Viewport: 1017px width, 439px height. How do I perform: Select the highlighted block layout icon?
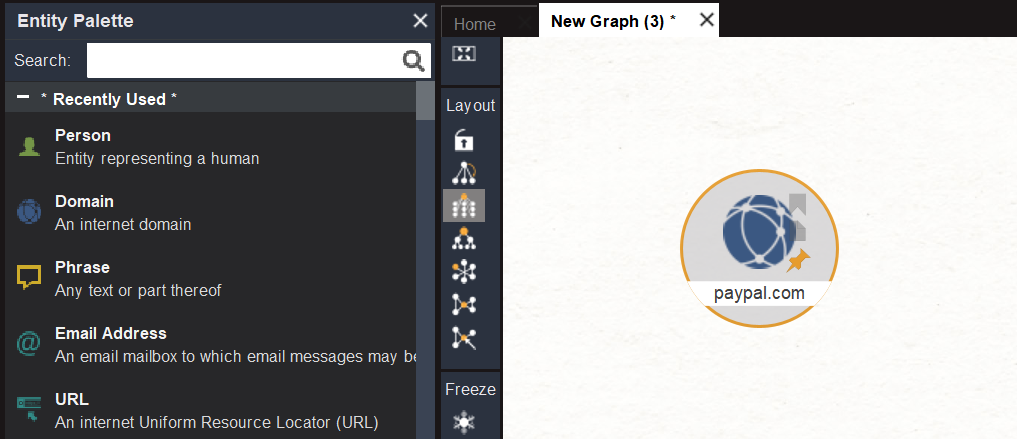coord(464,206)
